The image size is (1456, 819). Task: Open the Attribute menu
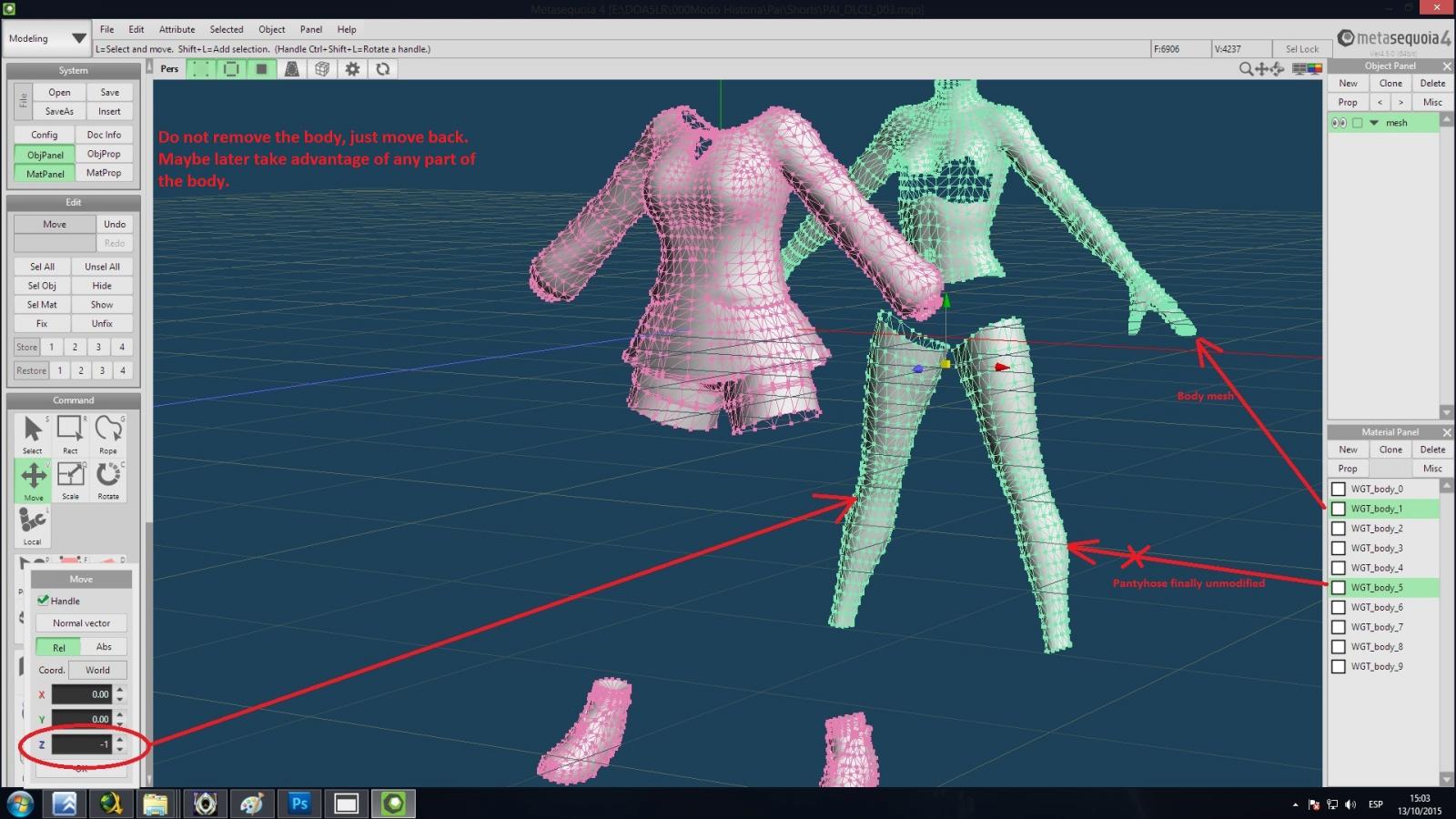click(x=177, y=29)
